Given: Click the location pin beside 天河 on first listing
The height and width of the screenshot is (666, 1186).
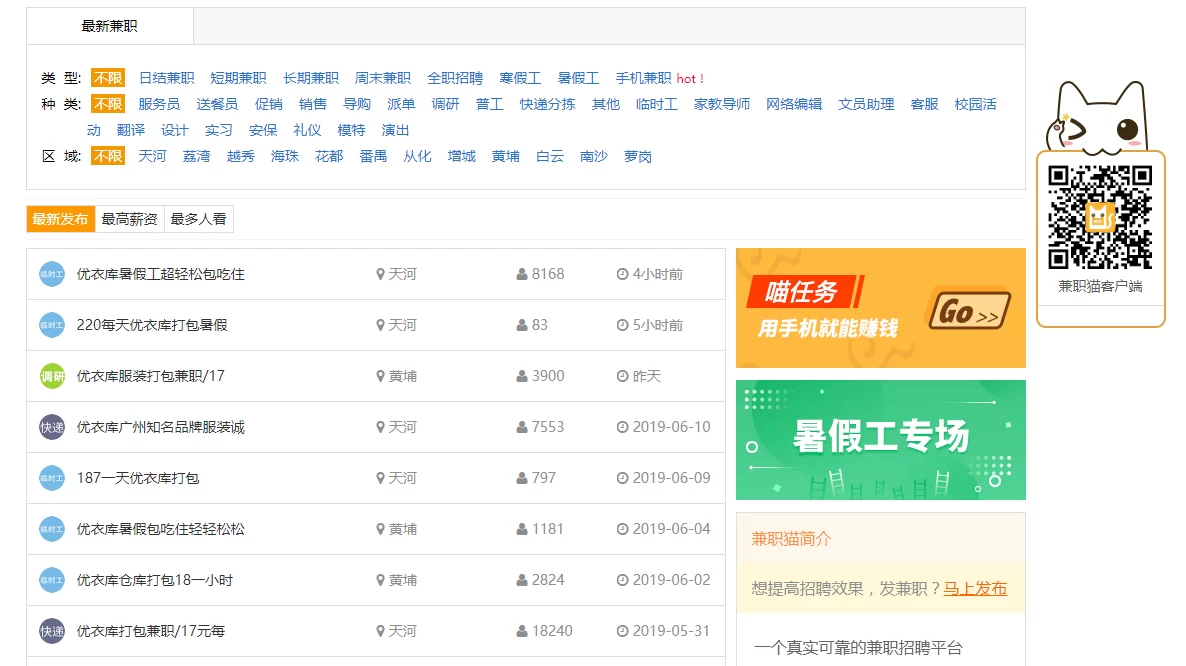Looking at the screenshot, I should tap(381, 273).
